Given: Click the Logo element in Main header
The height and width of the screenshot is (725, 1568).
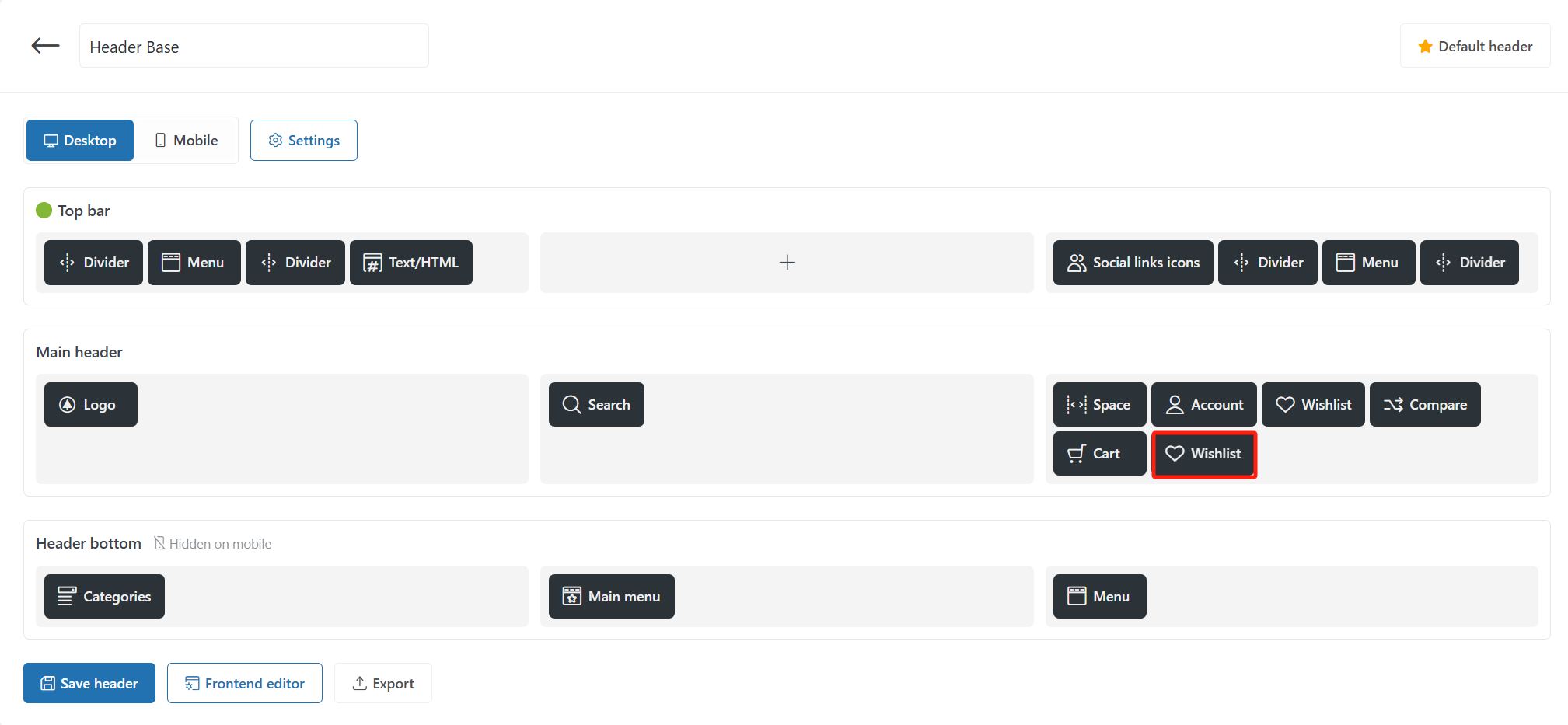Looking at the screenshot, I should coord(90,405).
